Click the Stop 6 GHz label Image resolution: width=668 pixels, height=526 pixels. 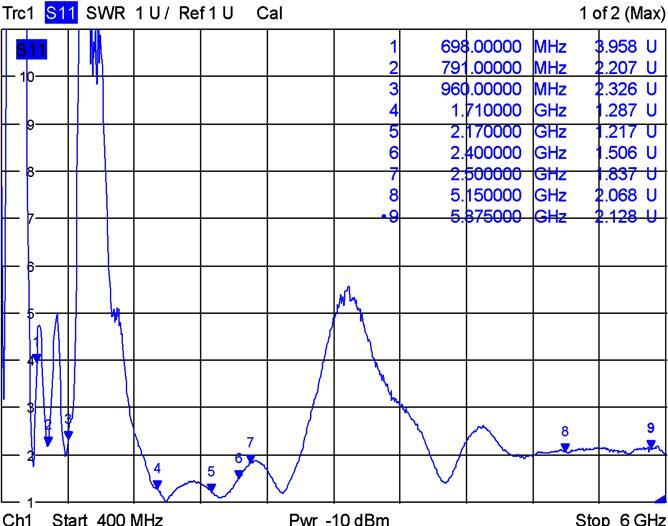[619, 518]
